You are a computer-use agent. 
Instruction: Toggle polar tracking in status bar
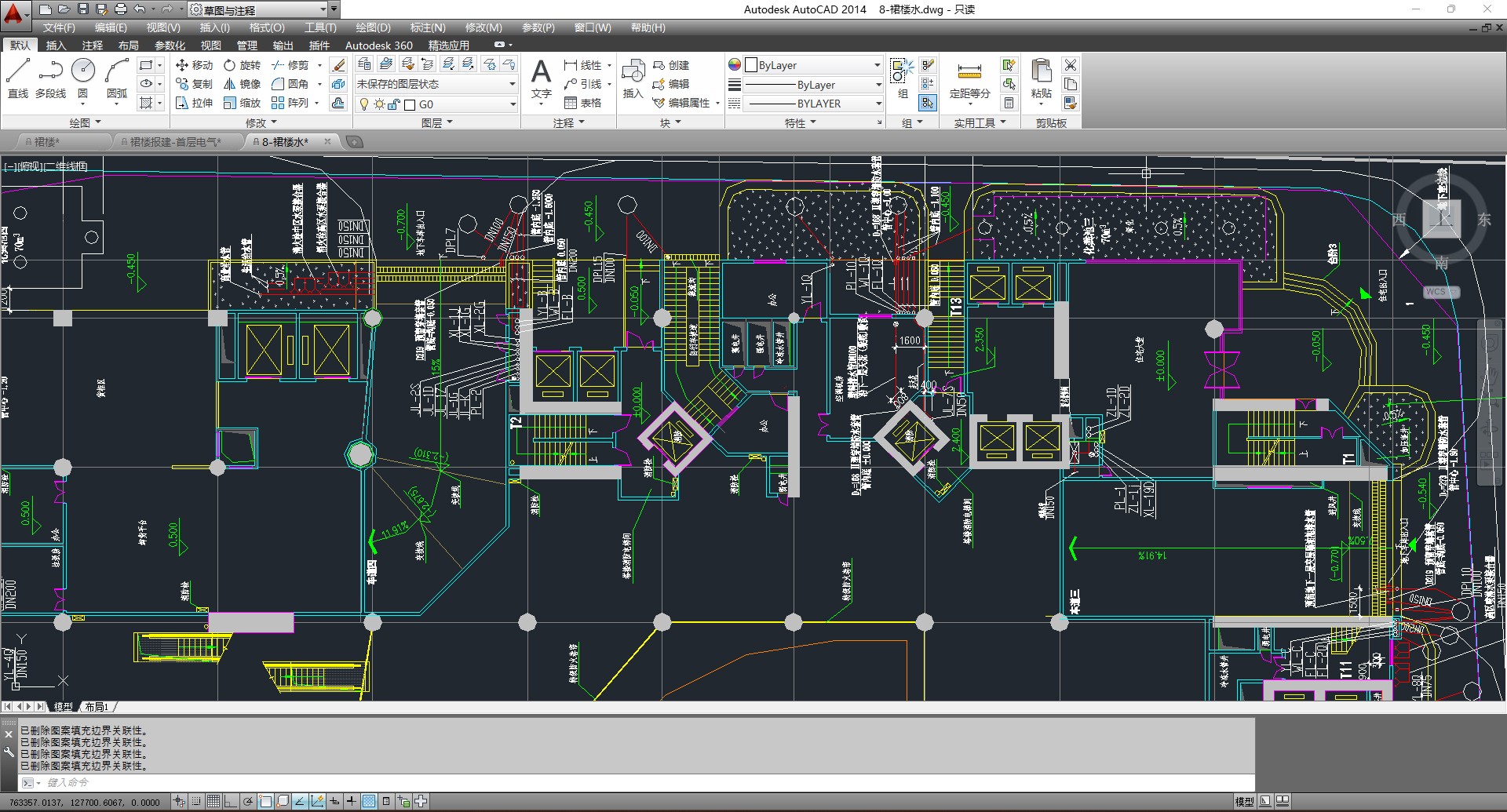[x=248, y=801]
